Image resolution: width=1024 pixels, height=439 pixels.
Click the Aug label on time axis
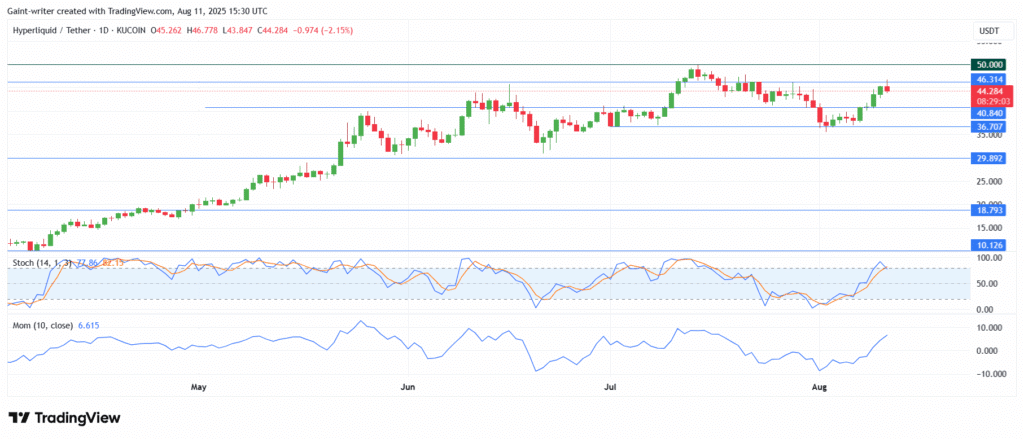817,387
